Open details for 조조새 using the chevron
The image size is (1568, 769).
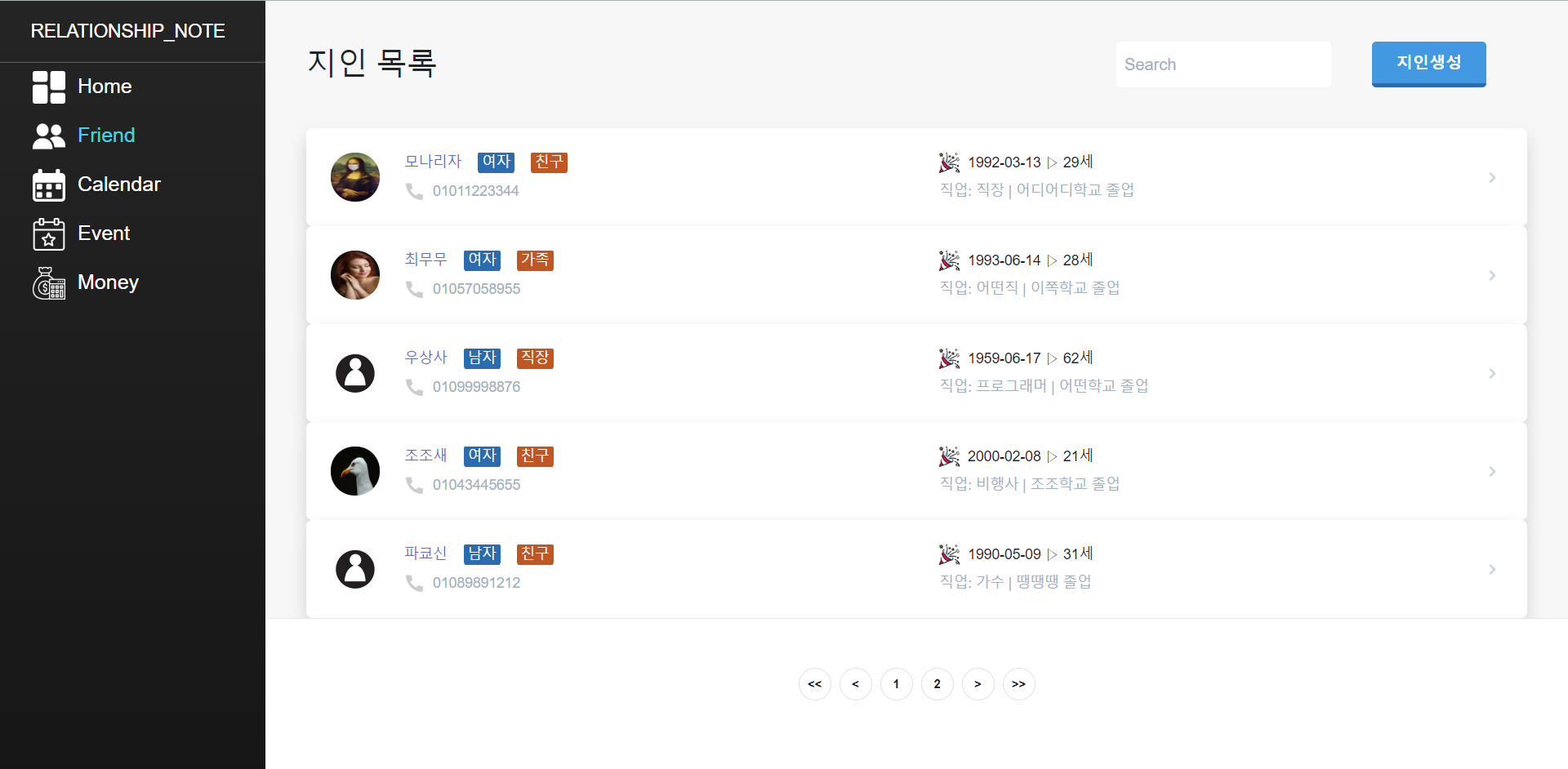pos(1493,471)
